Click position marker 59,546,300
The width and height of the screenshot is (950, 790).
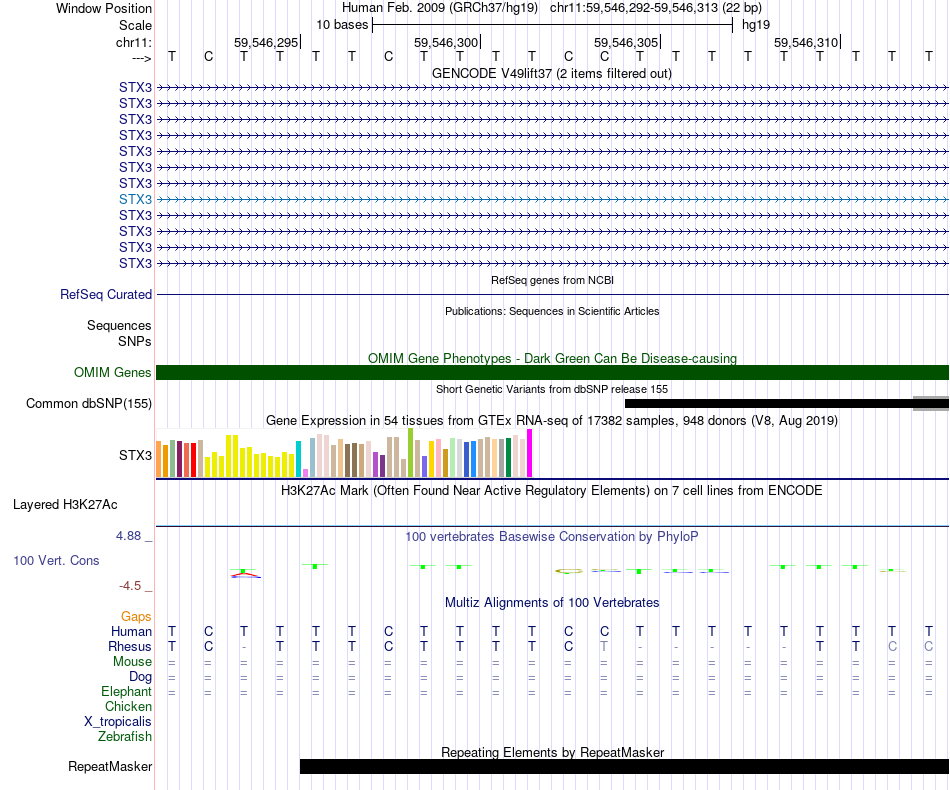point(447,42)
